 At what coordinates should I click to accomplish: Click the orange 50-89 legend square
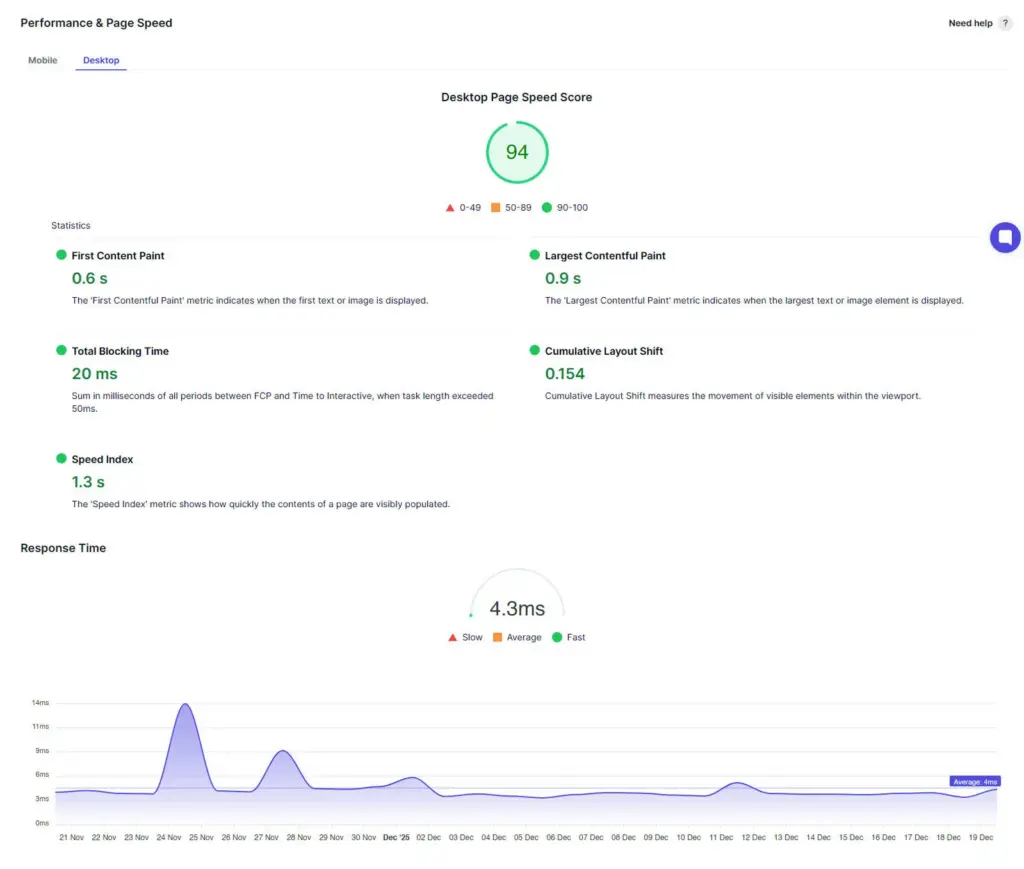tap(493, 207)
